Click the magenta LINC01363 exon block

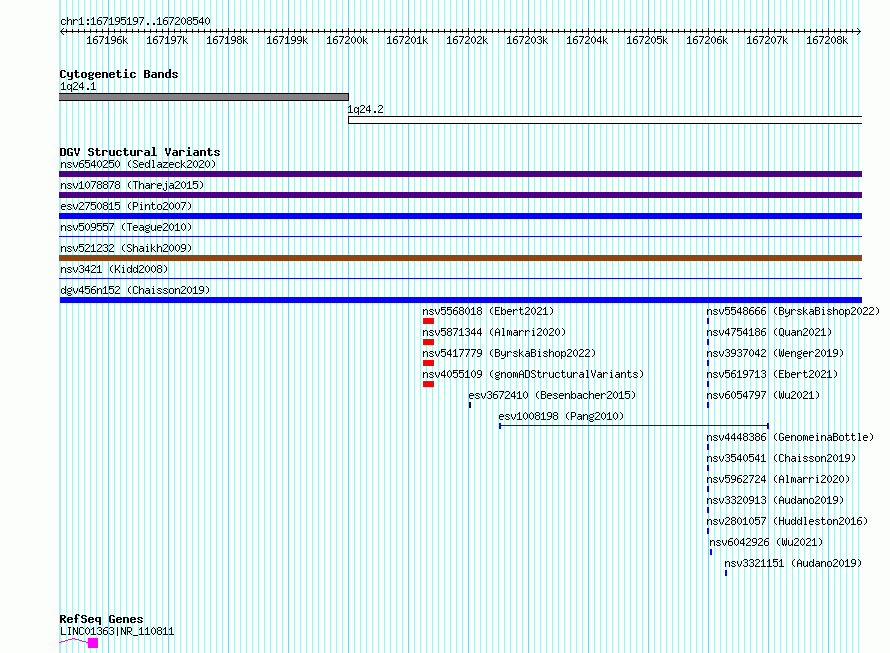point(93,643)
